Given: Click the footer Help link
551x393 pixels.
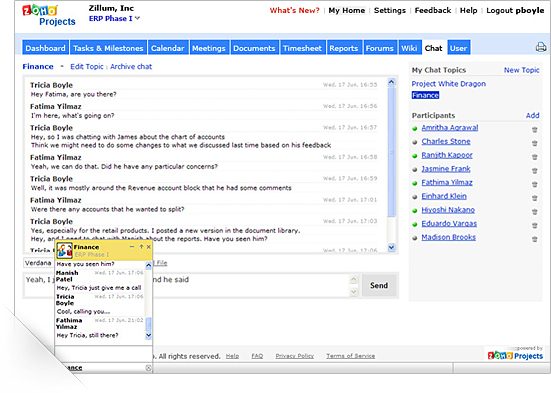Looking at the screenshot, I should click(232, 356).
